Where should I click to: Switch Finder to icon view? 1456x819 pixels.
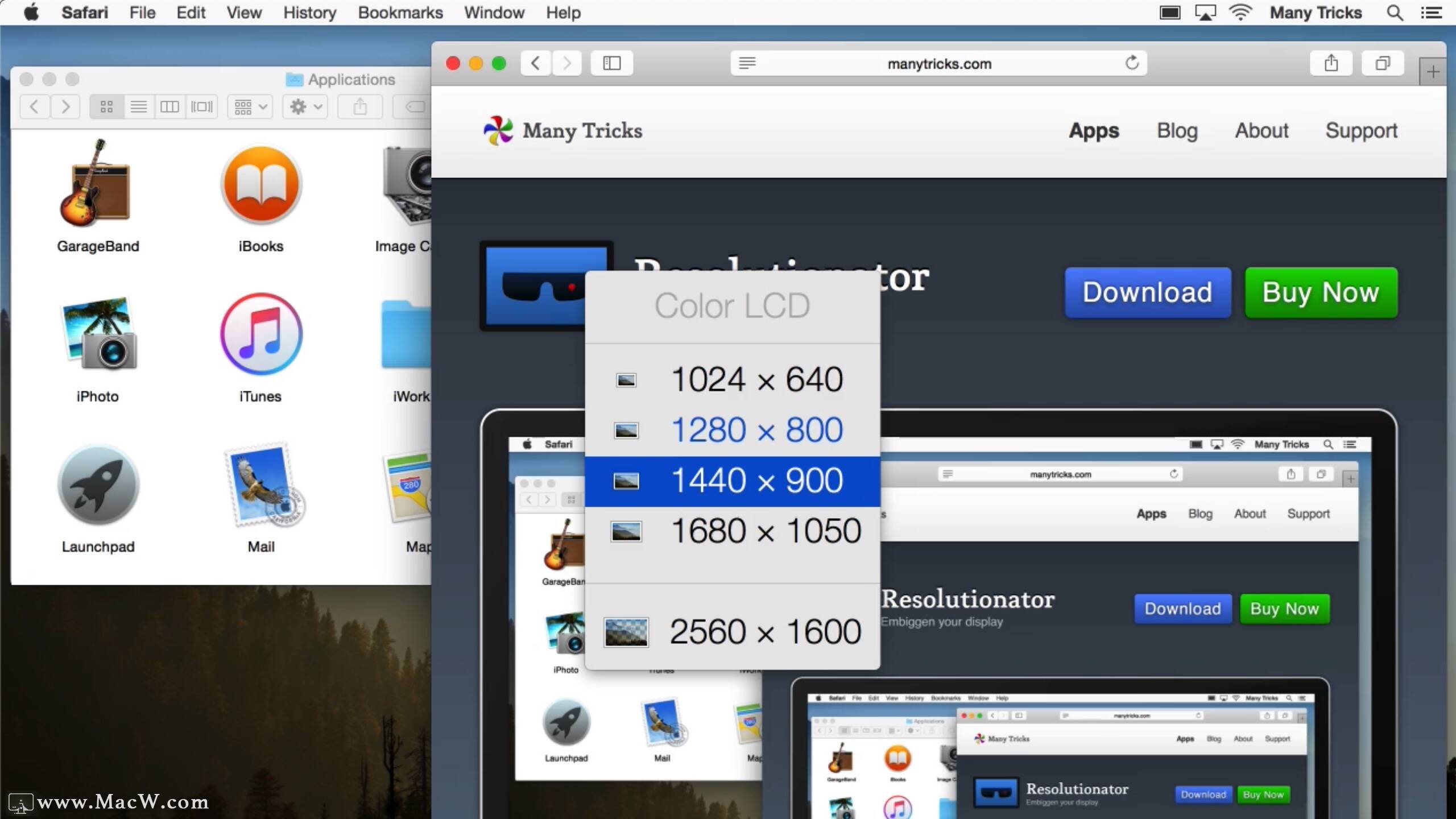(x=106, y=106)
